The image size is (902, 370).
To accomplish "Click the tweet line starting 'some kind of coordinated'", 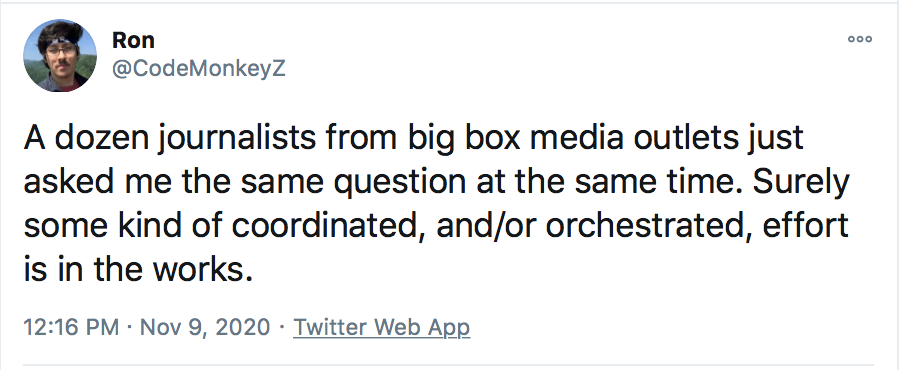I will (x=436, y=226).
